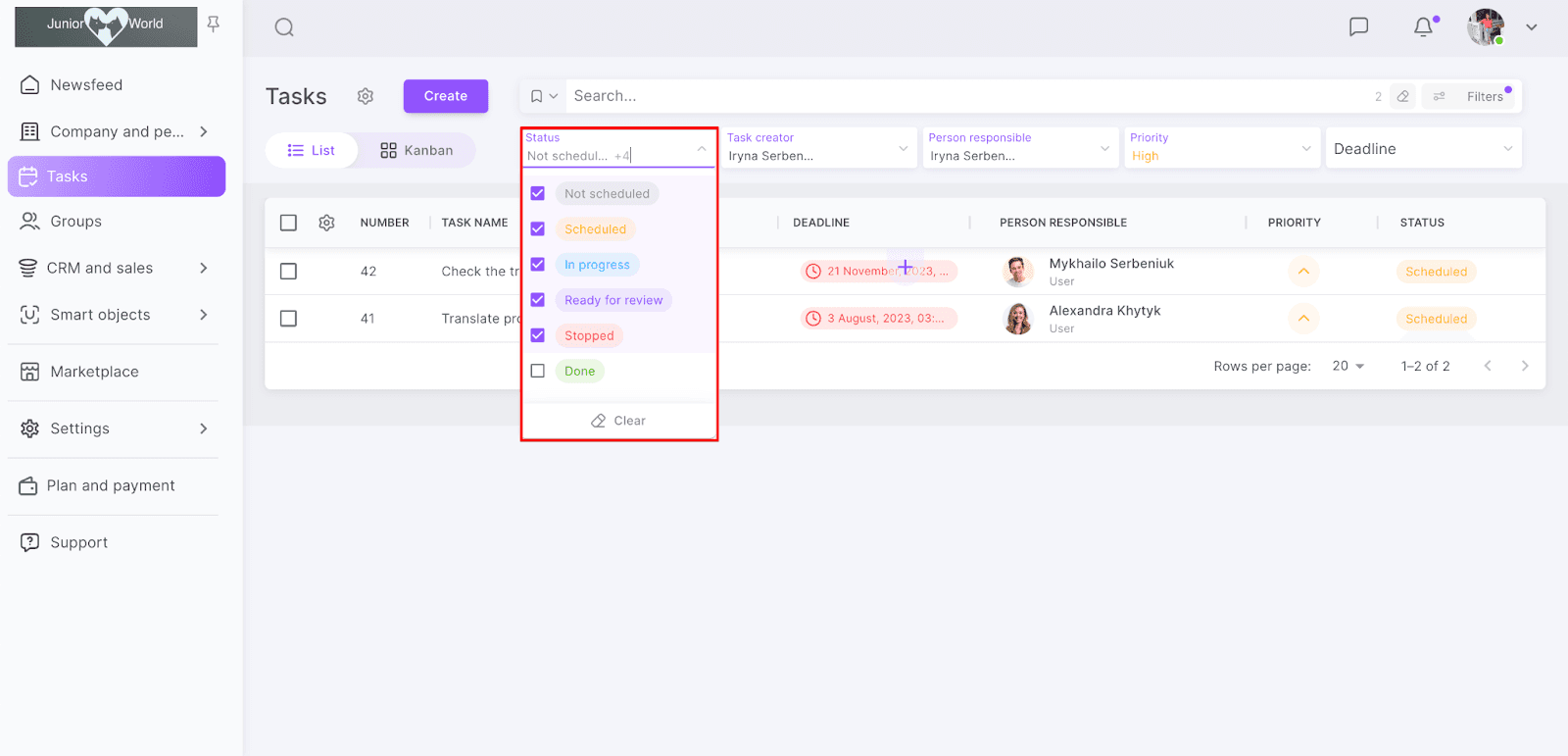Click the High priority indicator for task 41

(1303, 319)
